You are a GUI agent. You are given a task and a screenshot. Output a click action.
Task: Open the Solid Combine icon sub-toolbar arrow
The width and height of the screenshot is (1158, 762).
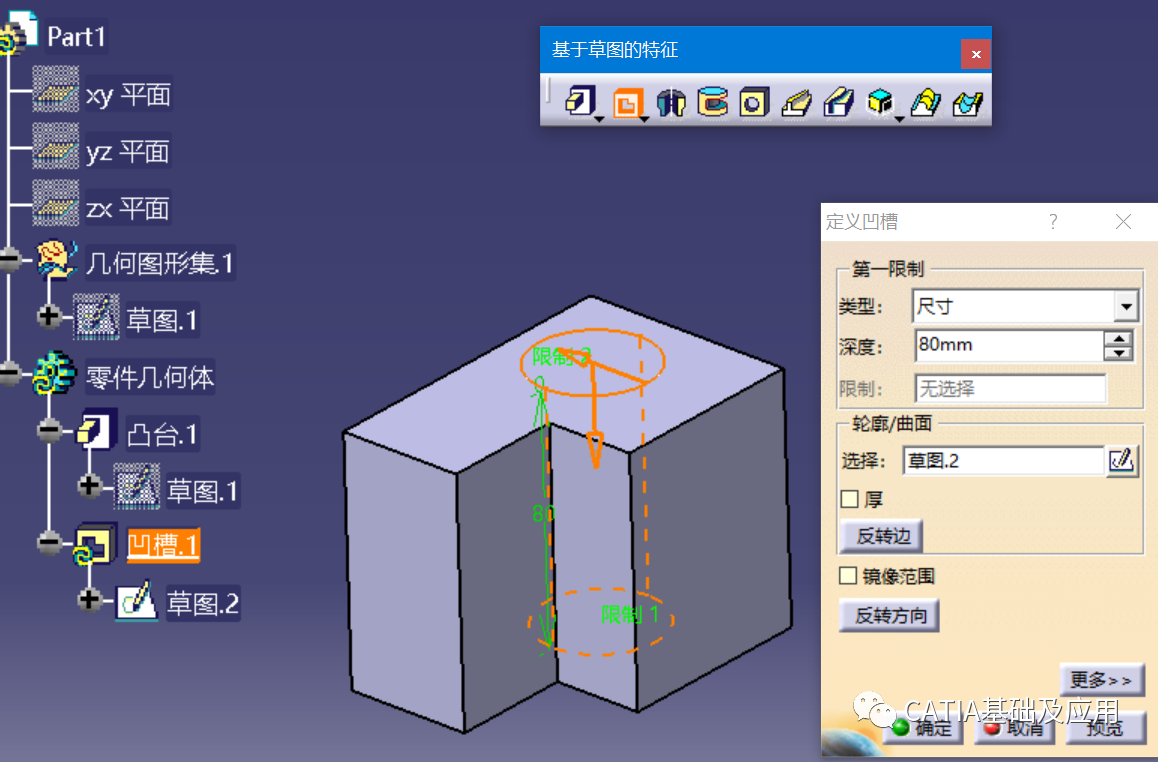pyautogui.click(x=899, y=119)
